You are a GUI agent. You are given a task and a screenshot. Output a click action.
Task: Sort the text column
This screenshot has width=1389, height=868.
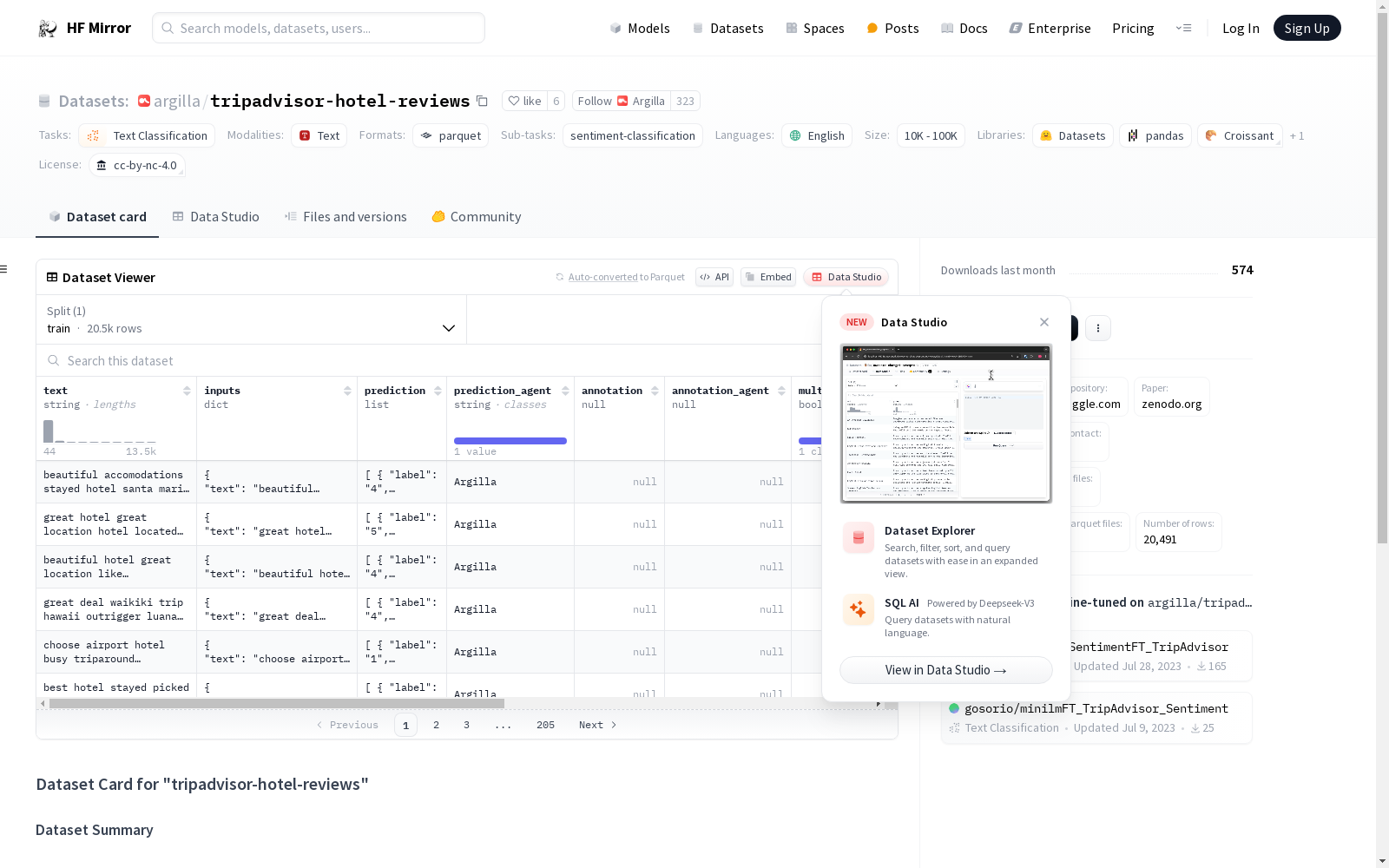tap(187, 391)
